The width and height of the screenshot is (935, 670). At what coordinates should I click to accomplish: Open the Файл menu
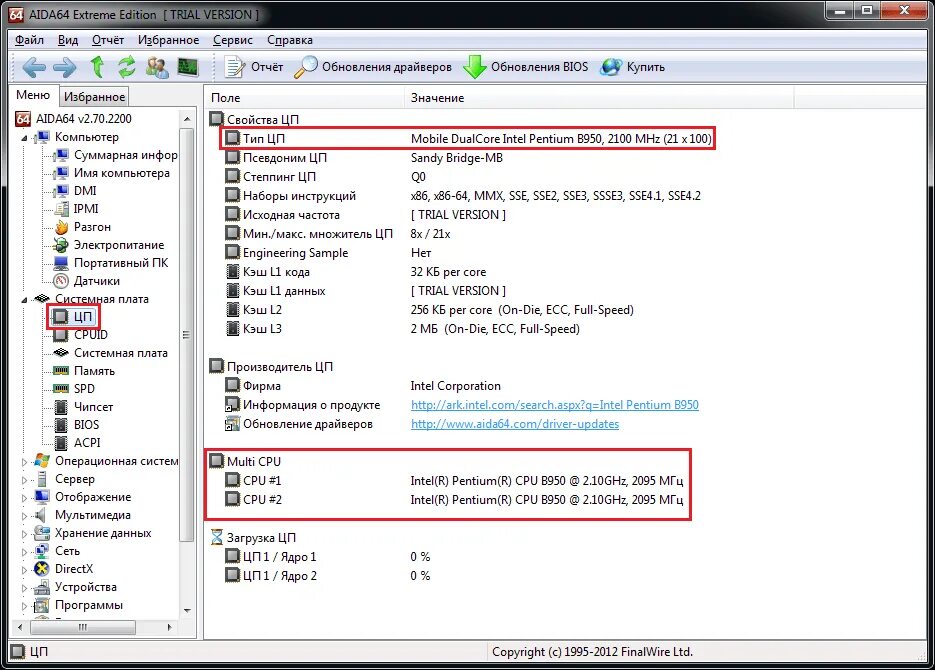click(x=29, y=40)
